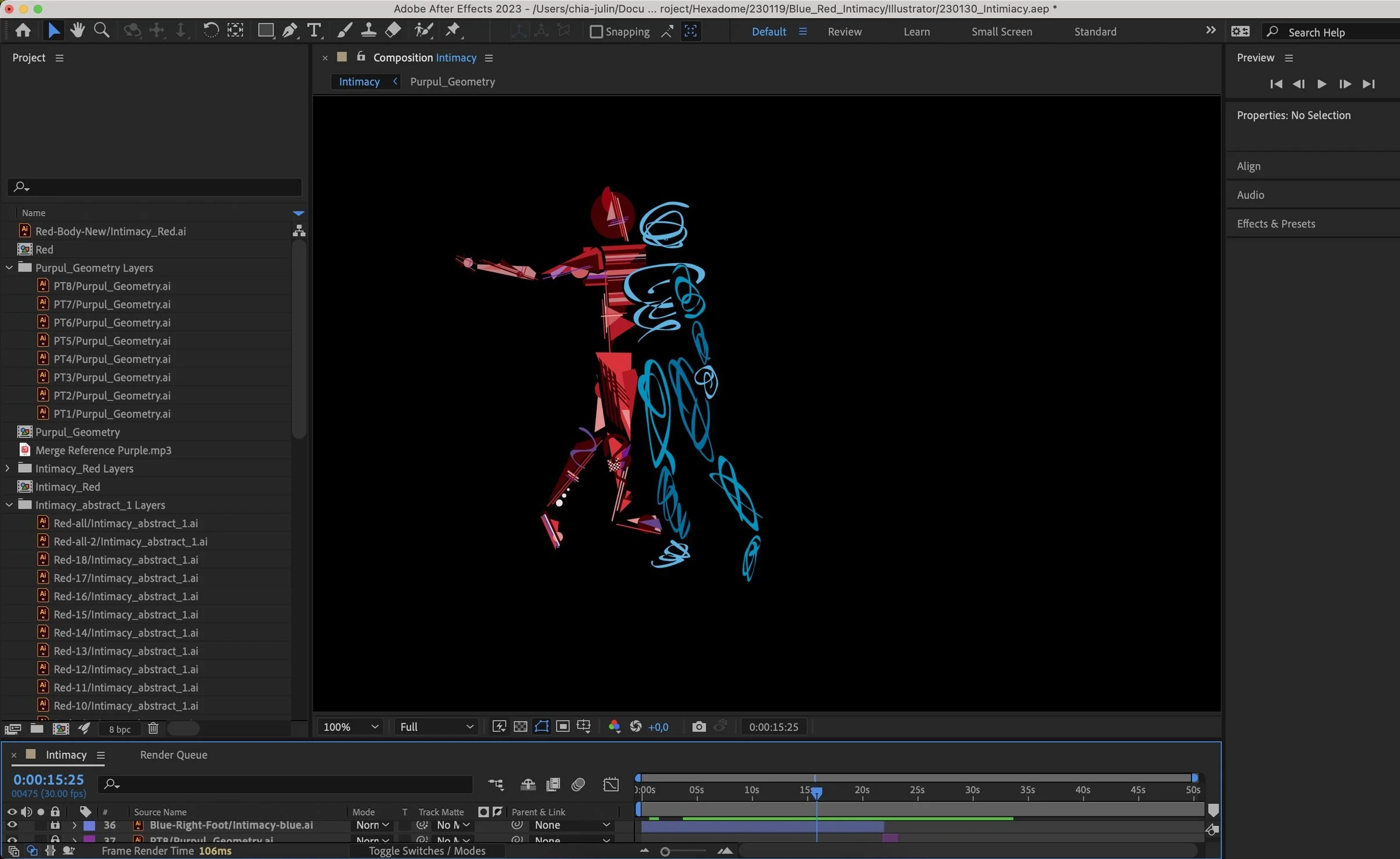Screen dimensions: 1400x859
Task: Click the trash icon in Project panel
Action: tap(153, 728)
